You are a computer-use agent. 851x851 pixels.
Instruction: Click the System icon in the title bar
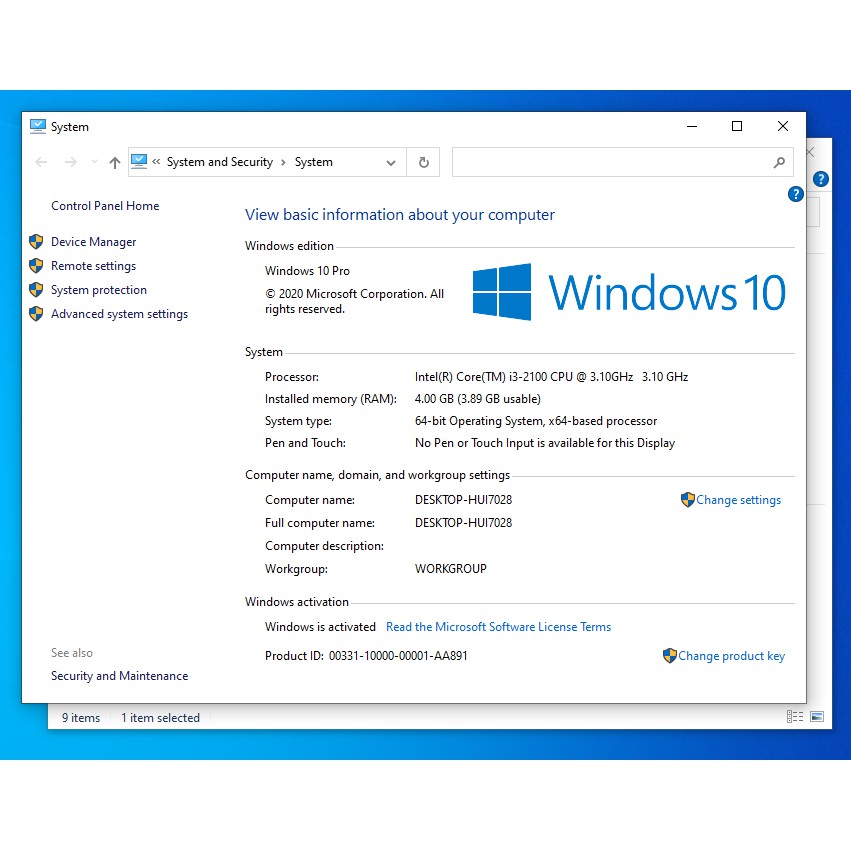[x=38, y=127]
